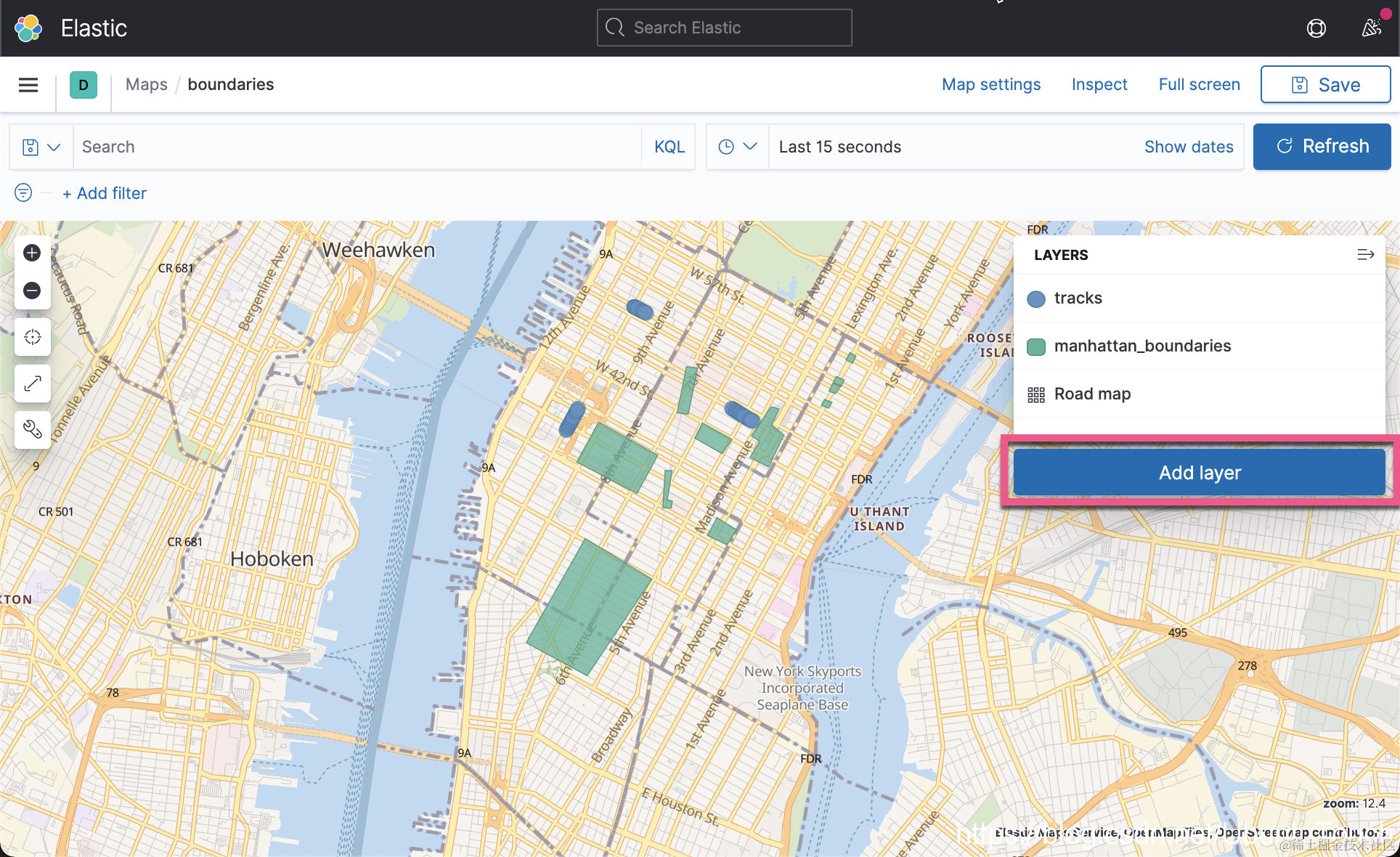
Task: Click the map zoom in button
Action: point(32,253)
